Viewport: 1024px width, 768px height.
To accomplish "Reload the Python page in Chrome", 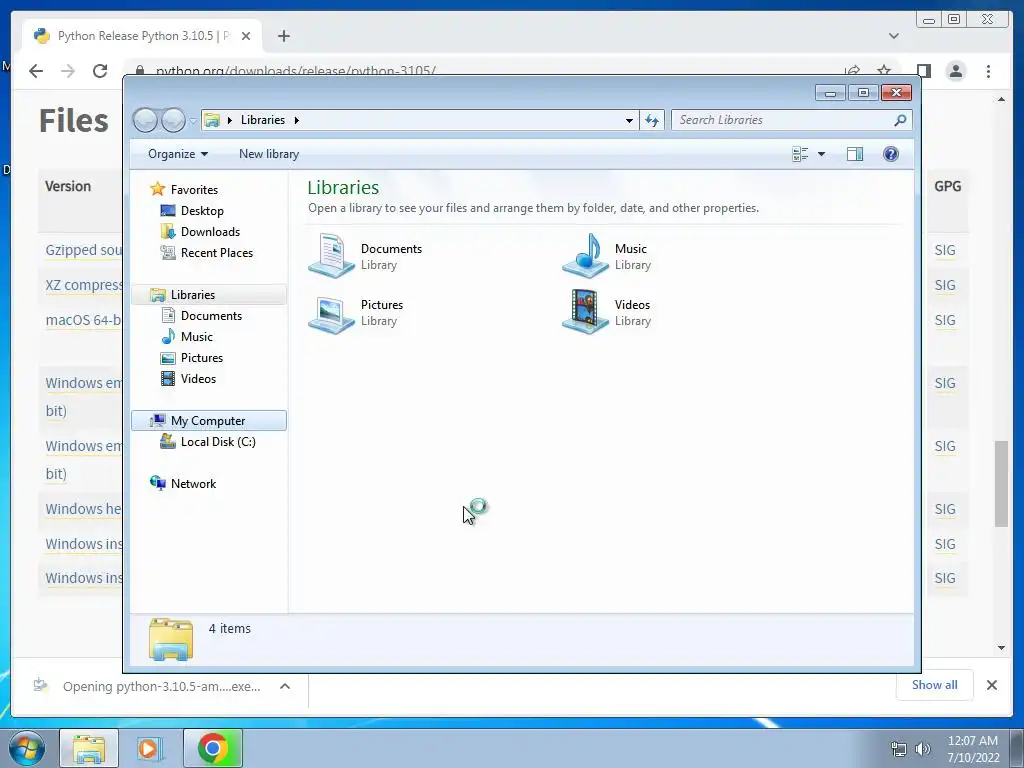I will tap(100, 71).
